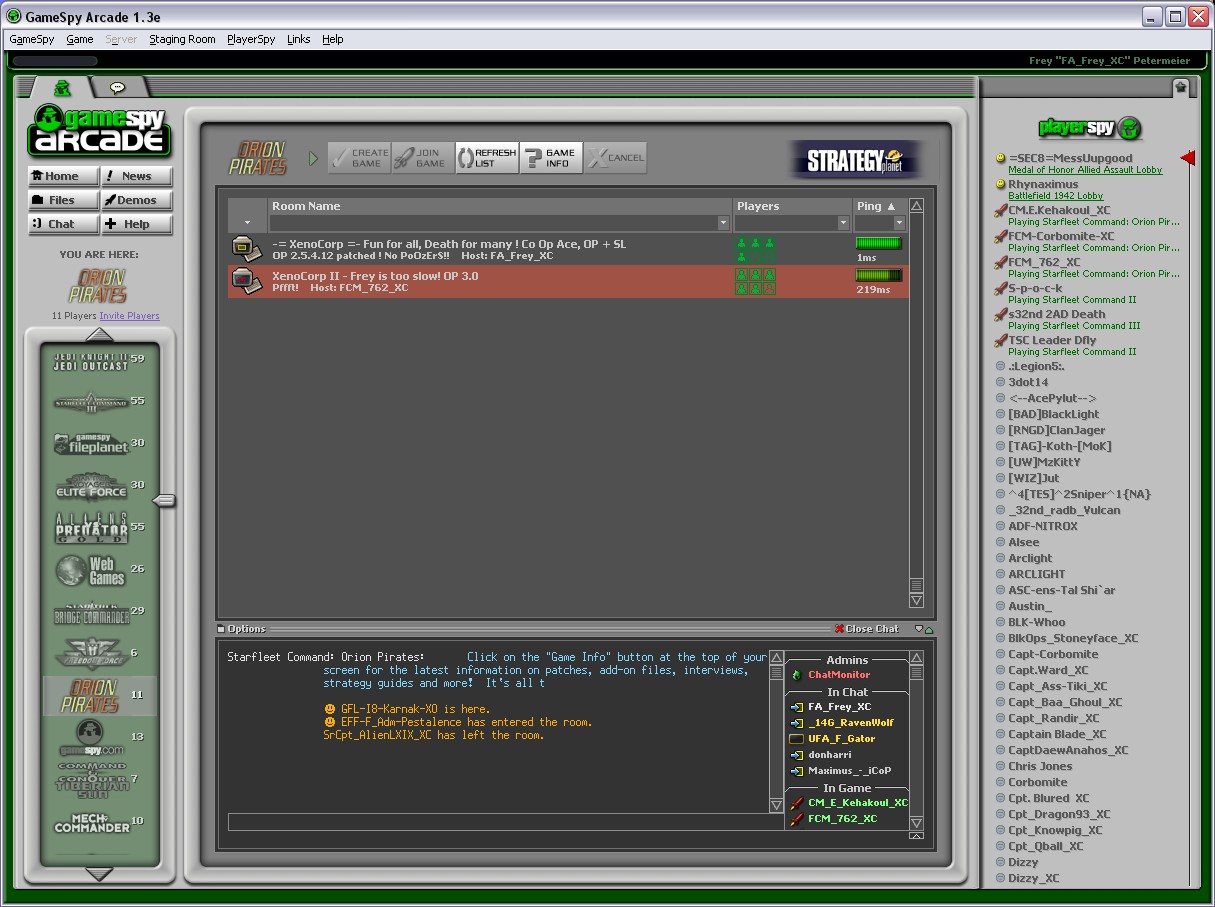The height and width of the screenshot is (907, 1215).
Task: Open the Links menu
Action: tap(298, 39)
